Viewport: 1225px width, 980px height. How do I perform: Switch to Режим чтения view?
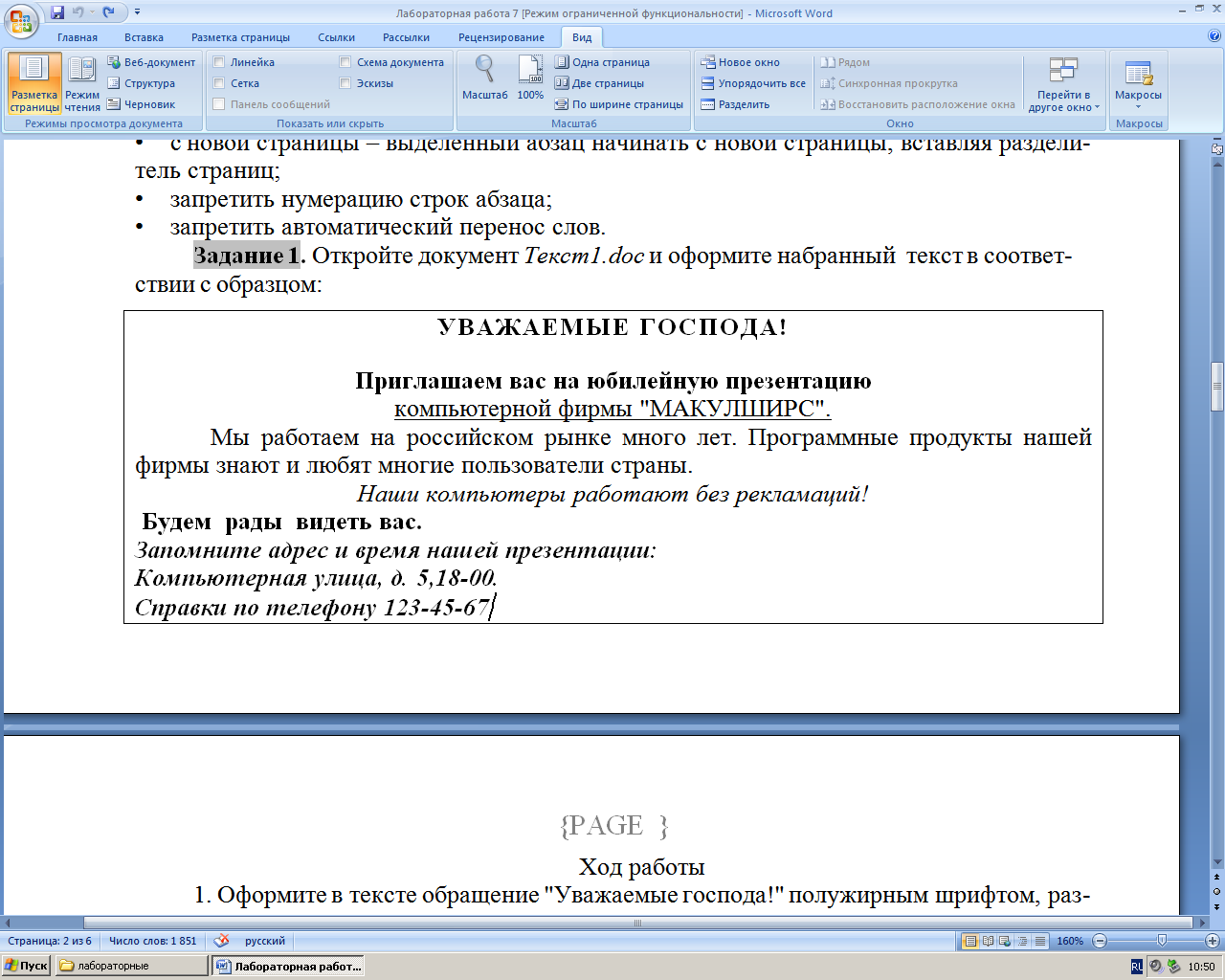click(x=82, y=84)
